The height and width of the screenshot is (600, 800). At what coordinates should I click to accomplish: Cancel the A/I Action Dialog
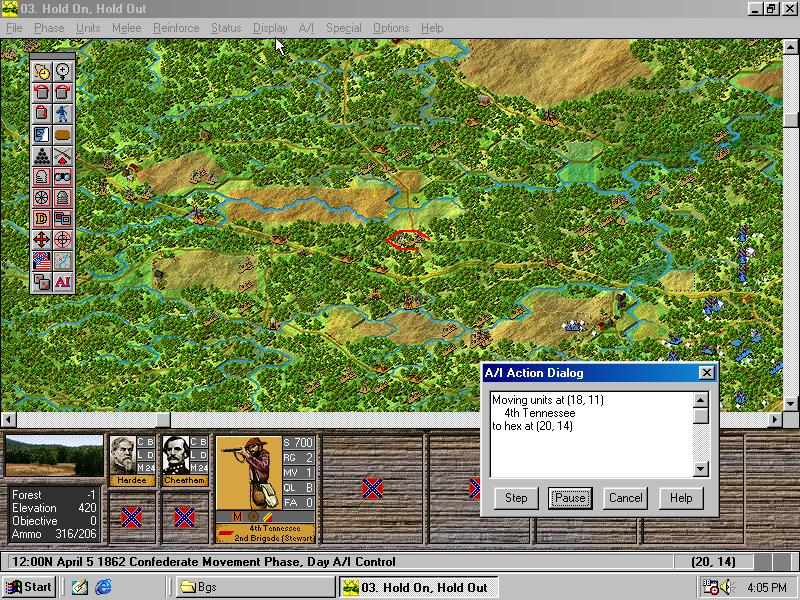click(x=625, y=498)
